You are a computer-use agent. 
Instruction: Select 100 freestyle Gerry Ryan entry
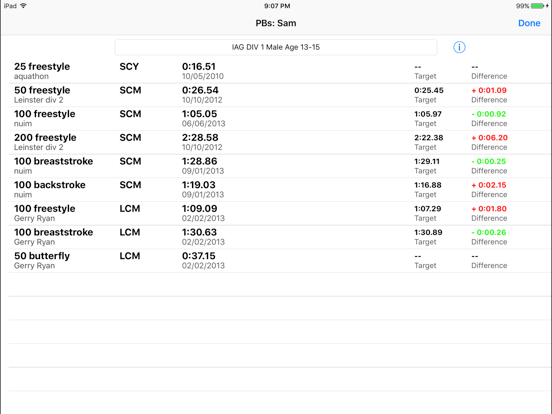(280, 213)
